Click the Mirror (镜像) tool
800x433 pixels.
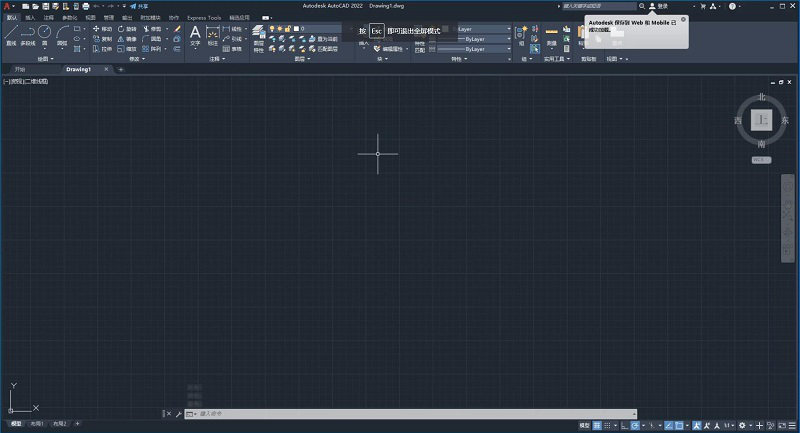127,39
